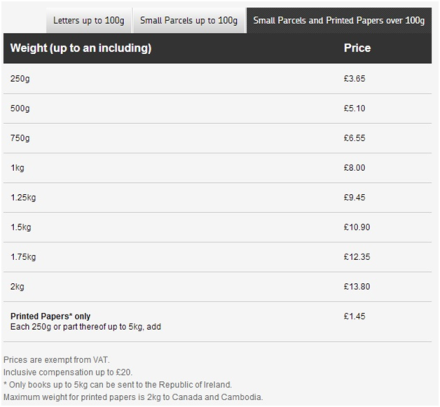Screen dimensions: 440x407
Task: Click the Printed Papers only heading
Action: coord(50,316)
